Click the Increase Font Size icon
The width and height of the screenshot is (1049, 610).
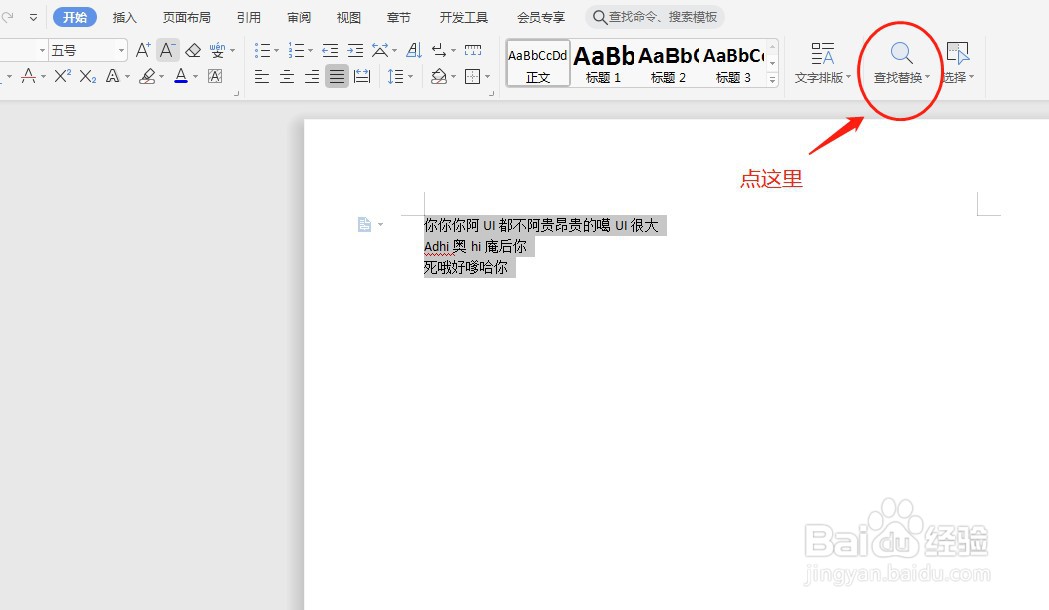coord(143,50)
